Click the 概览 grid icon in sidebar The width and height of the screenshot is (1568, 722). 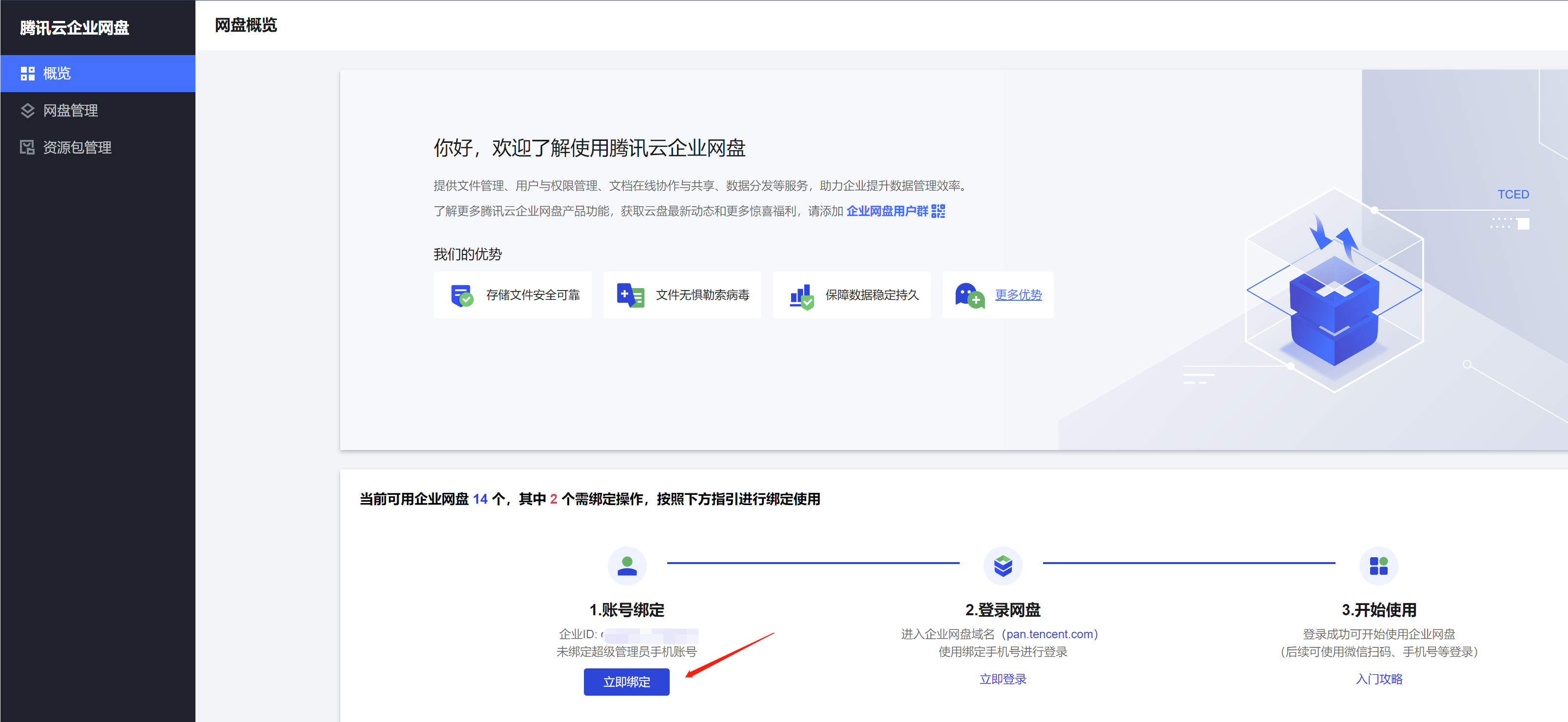27,74
